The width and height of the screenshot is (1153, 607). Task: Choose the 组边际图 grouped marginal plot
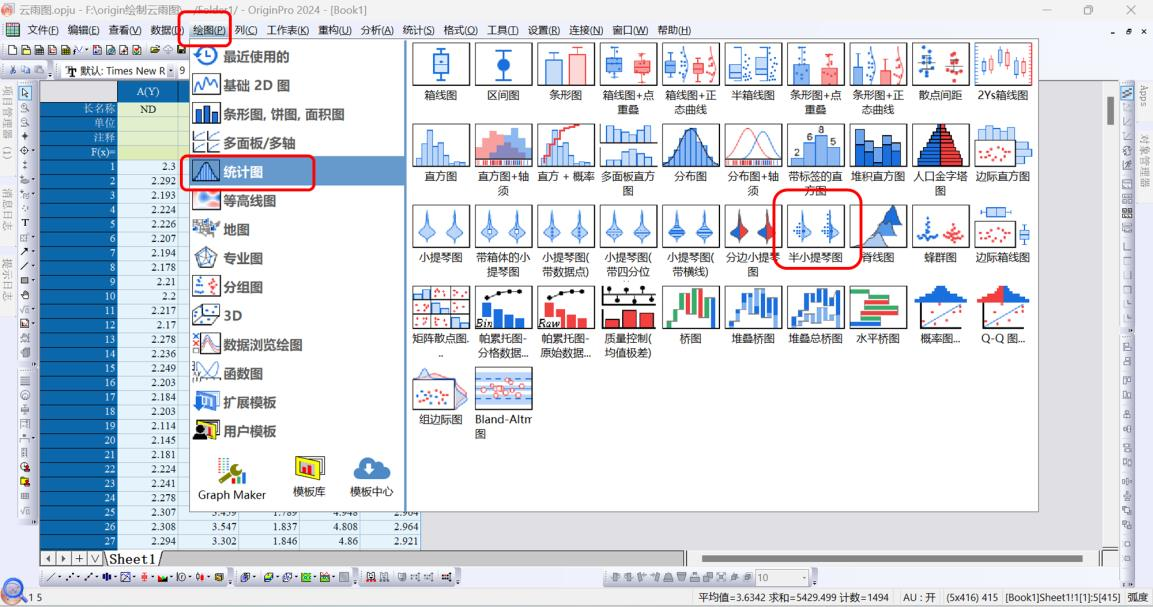coord(440,396)
